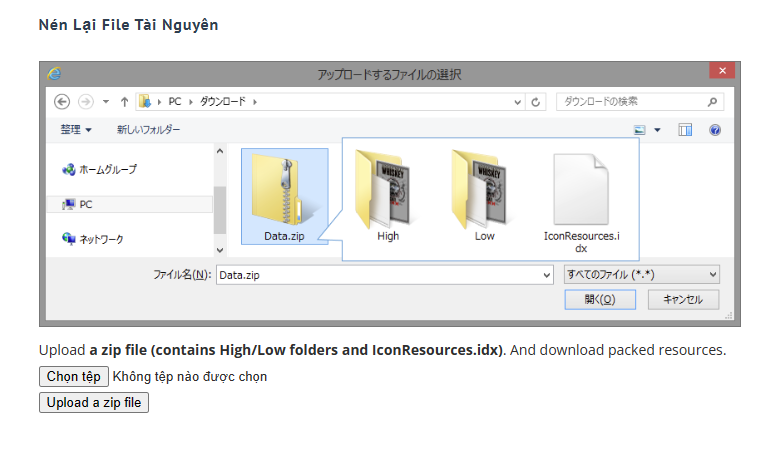Viewport: 764px width, 449px height.
Task: Click the Nén Lại File Tài Nguyên heading
Action: click(x=129, y=25)
